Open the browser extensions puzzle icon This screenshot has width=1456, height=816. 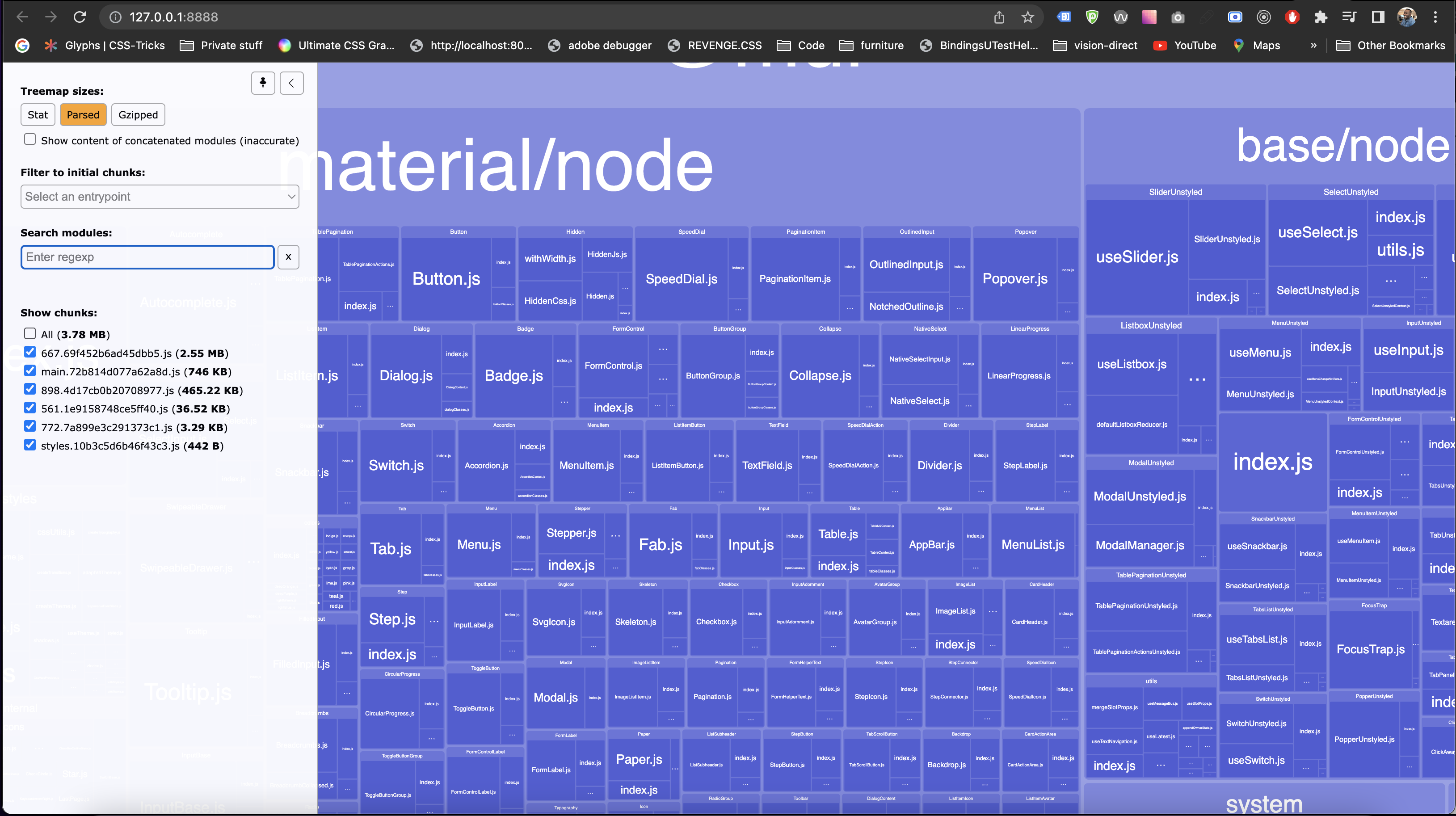[1320, 17]
